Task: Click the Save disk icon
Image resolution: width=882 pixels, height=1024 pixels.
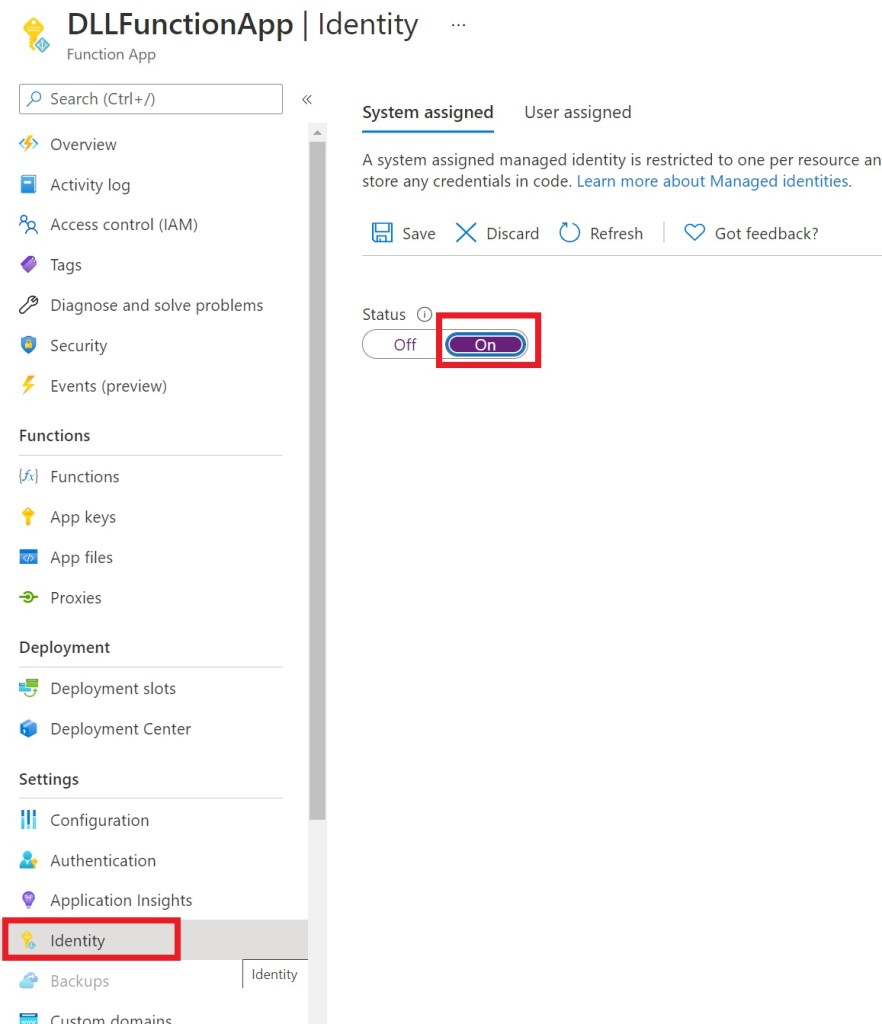Action: tap(382, 233)
